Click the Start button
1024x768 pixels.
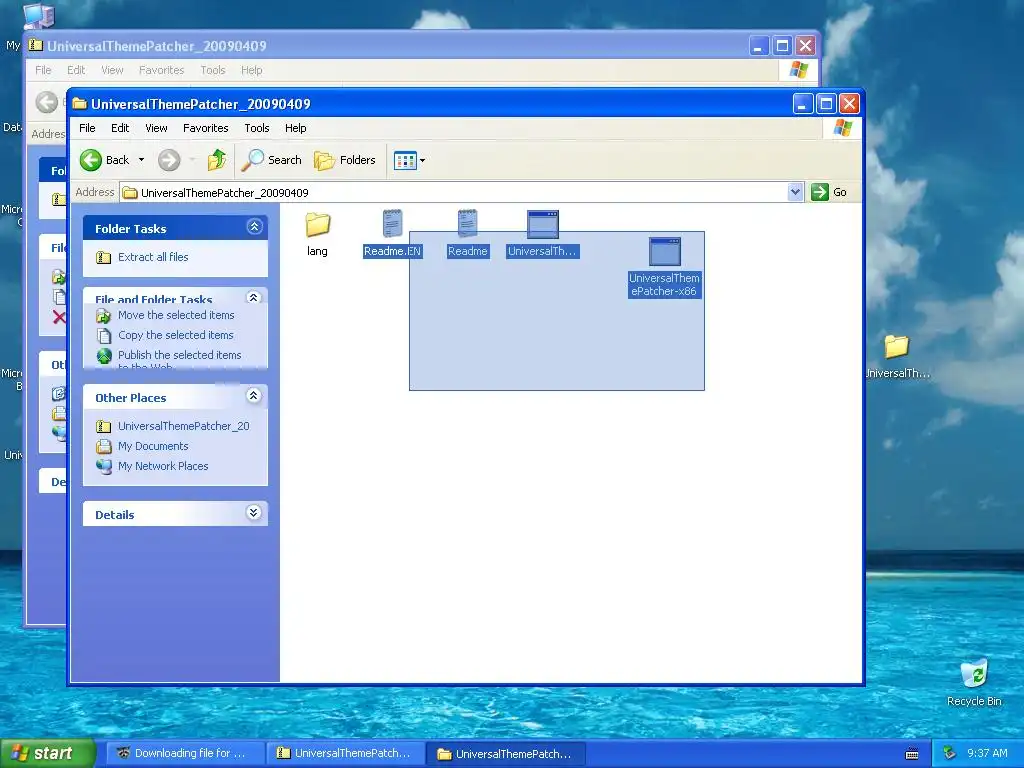point(48,753)
